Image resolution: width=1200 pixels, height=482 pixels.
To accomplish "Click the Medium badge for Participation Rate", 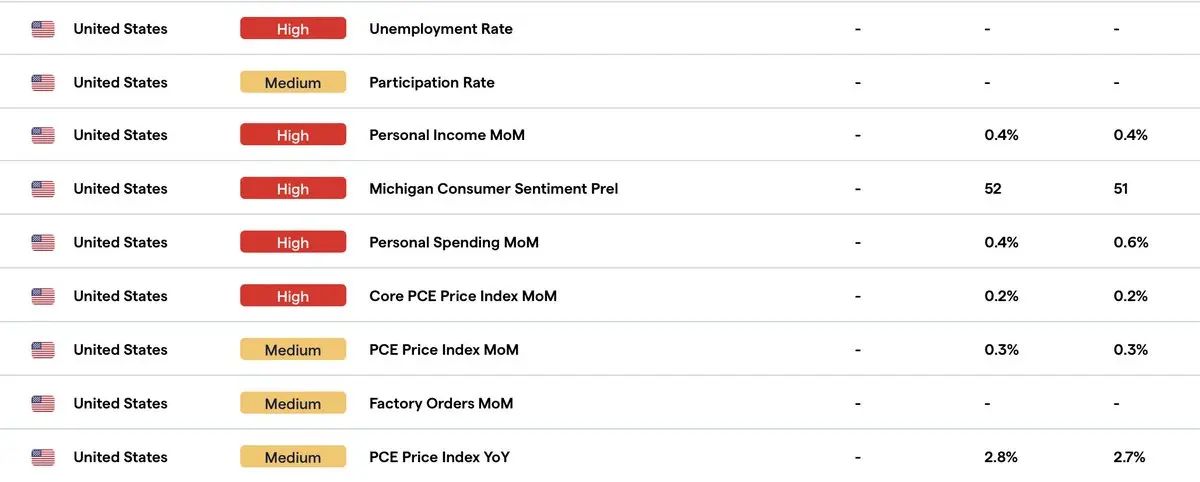I will tap(293, 83).
